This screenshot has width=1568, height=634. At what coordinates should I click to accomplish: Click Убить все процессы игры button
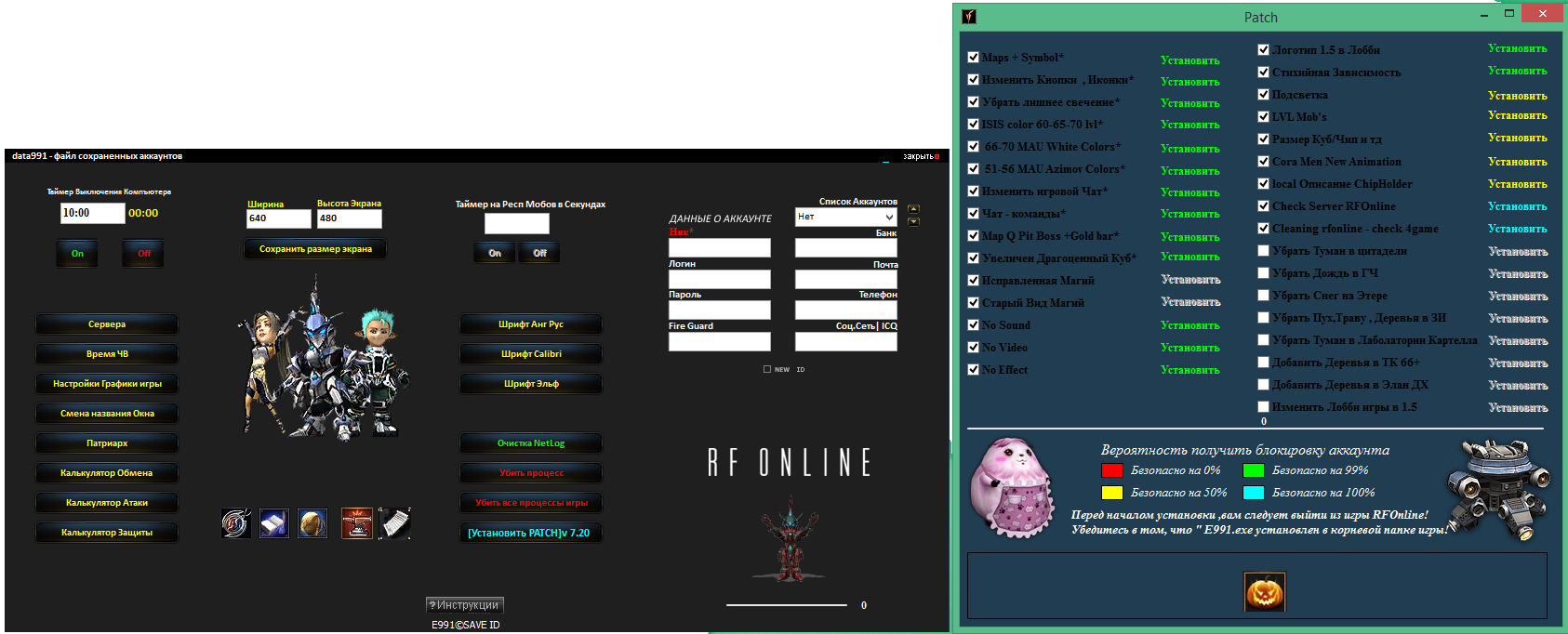tap(531, 503)
